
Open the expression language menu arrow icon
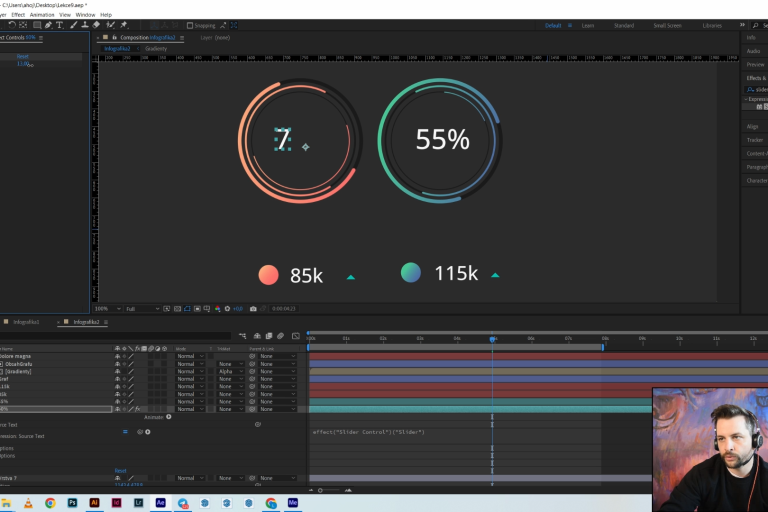coord(148,431)
